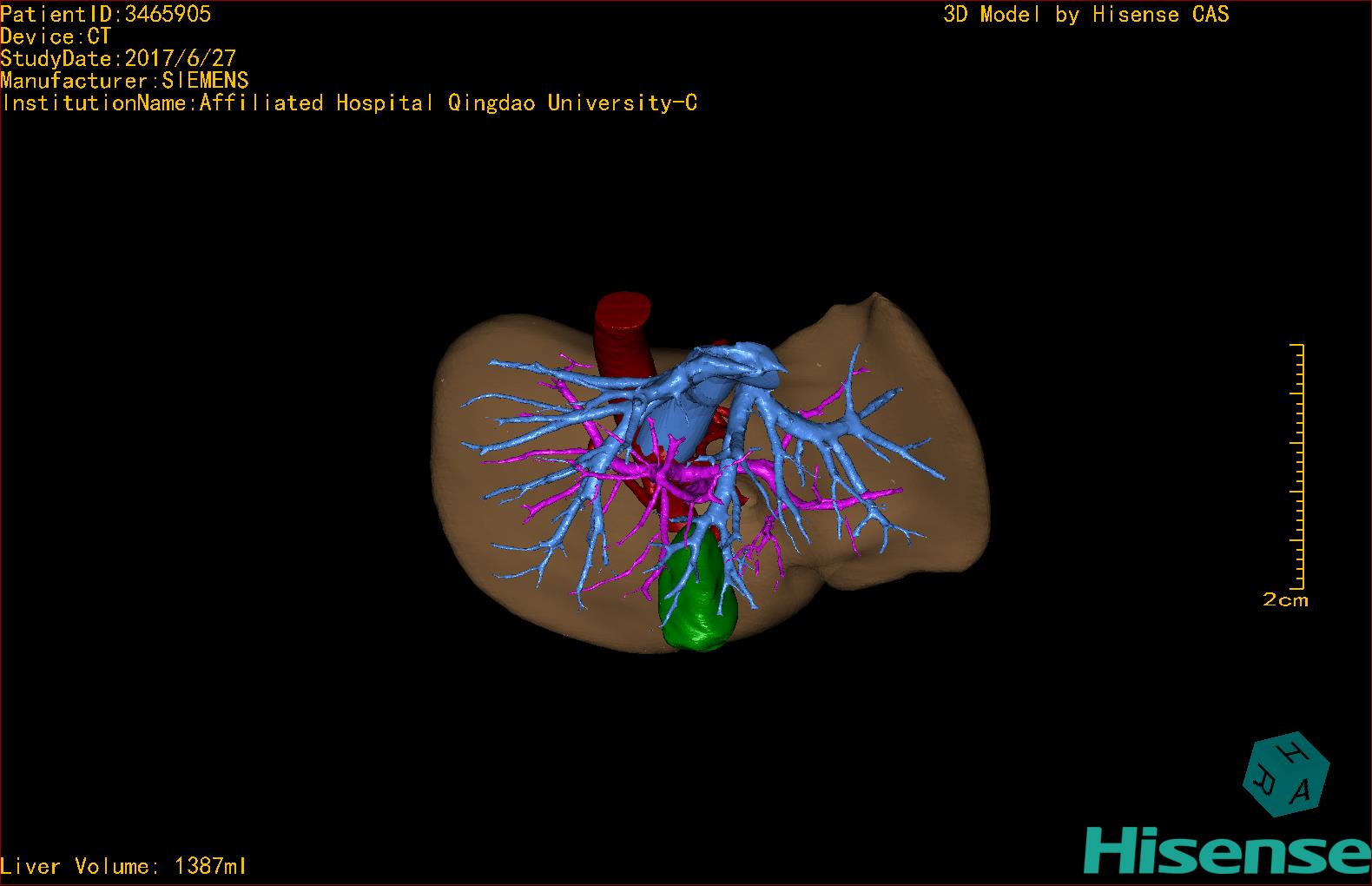Click the 2cm scale ruler
This screenshot has width=1372, height=886.
(1298, 466)
